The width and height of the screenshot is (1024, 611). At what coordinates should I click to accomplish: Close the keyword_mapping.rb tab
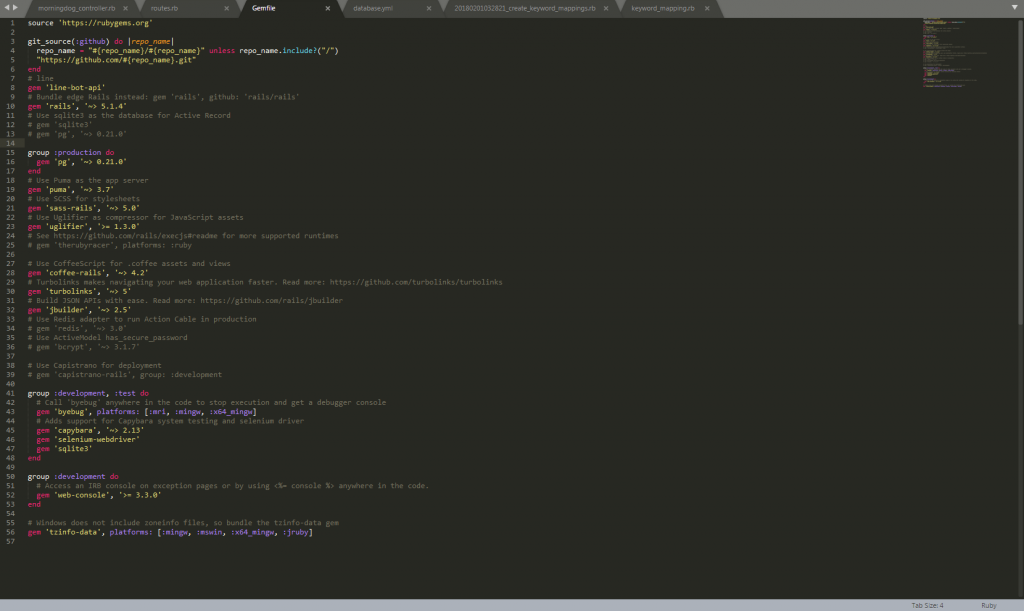[707, 8]
